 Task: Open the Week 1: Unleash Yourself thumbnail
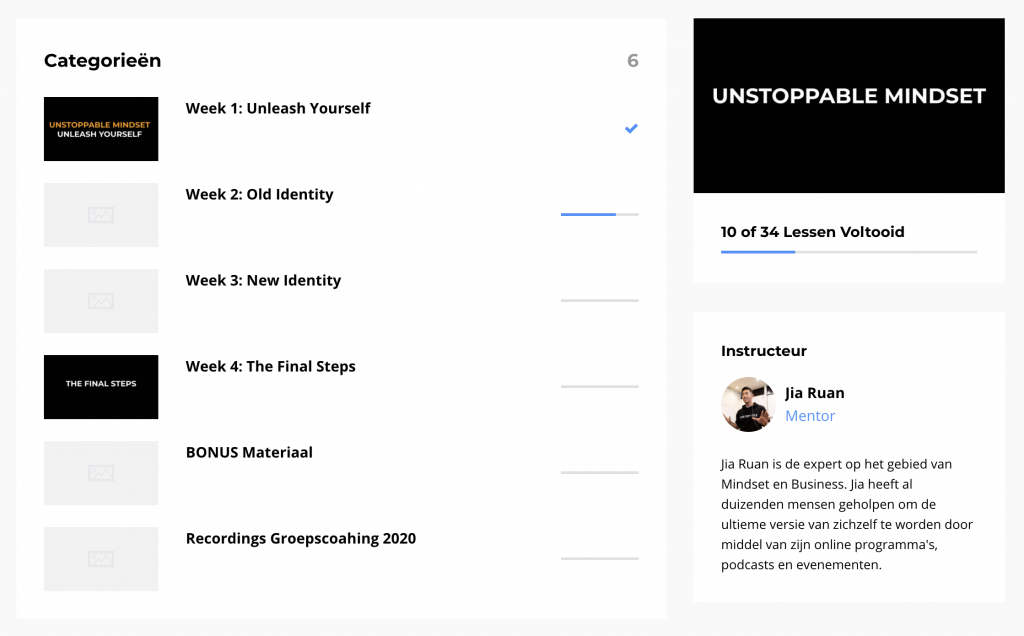(101, 129)
